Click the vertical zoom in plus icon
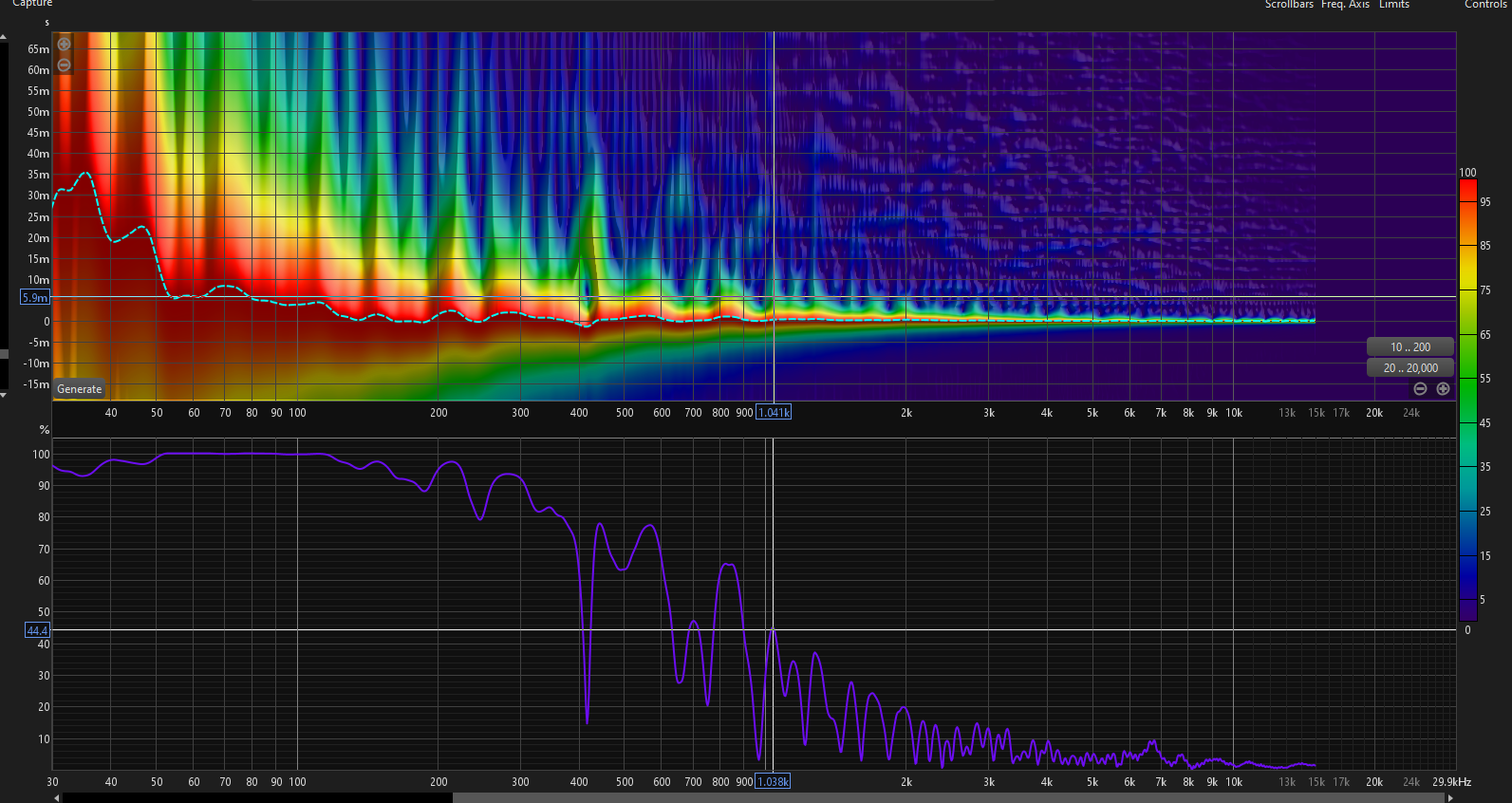This screenshot has width=1512, height=803. tap(64, 44)
